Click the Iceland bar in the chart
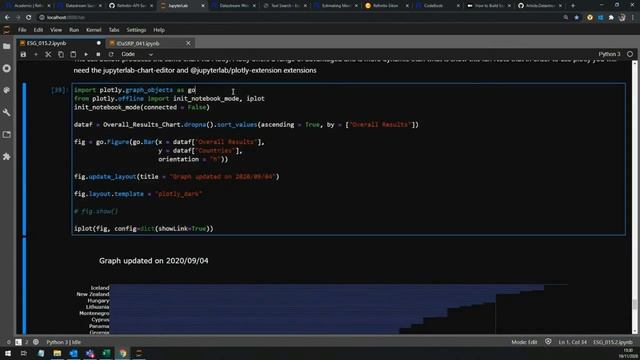The height and width of the screenshot is (360, 640). [327, 288]
